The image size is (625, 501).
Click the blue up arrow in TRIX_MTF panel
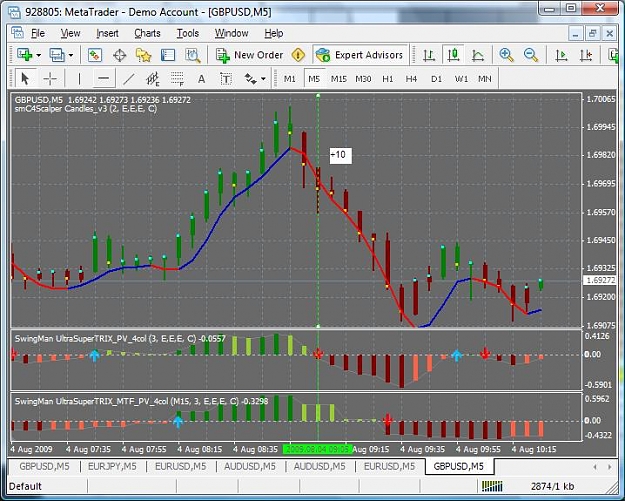[x=178, y=421]
